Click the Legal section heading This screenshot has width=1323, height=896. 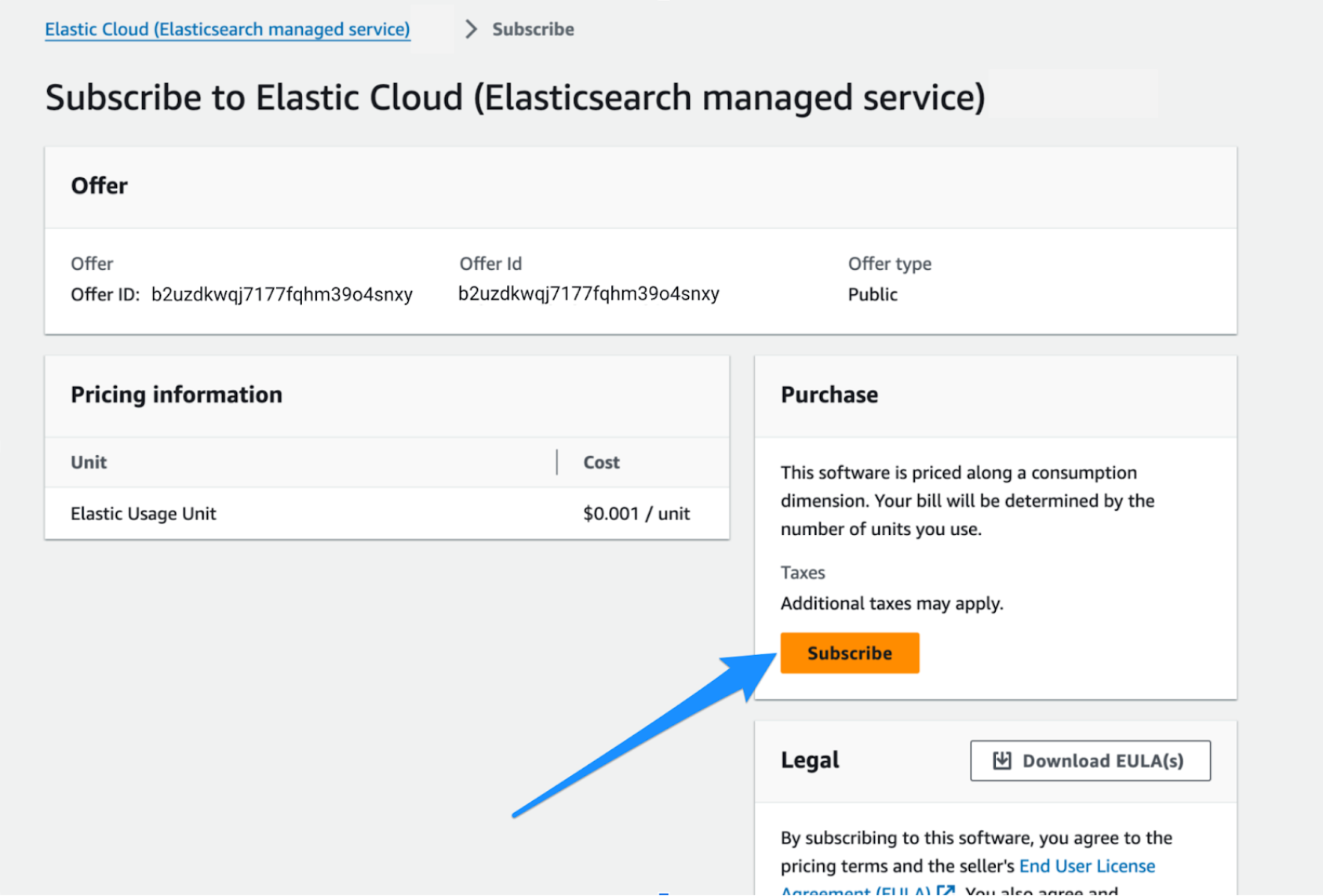(x=810, y=760)
